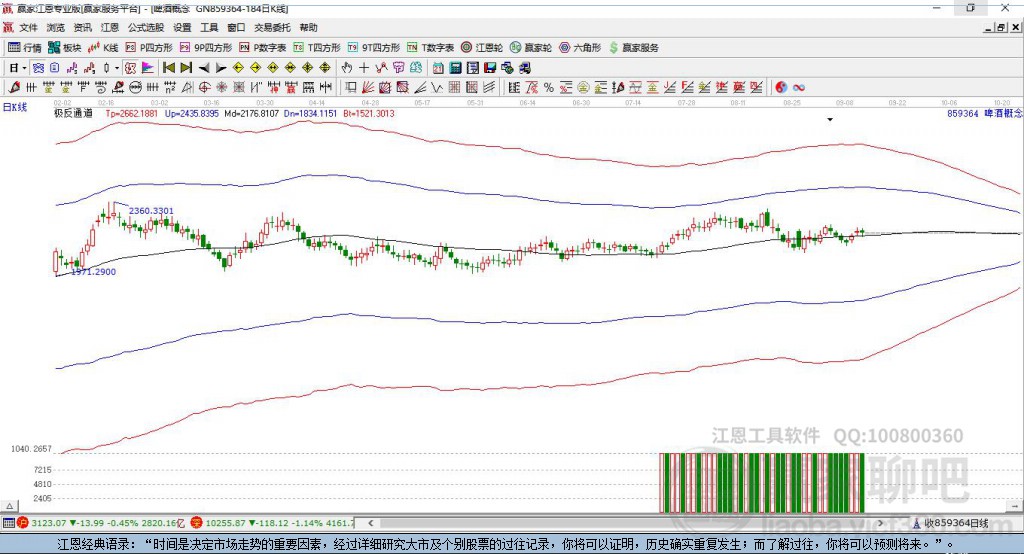Image resolution: width=1024 pixels, height=554 pixels.
Task: Open the 文件 menu
Action: tap(28, 27)
